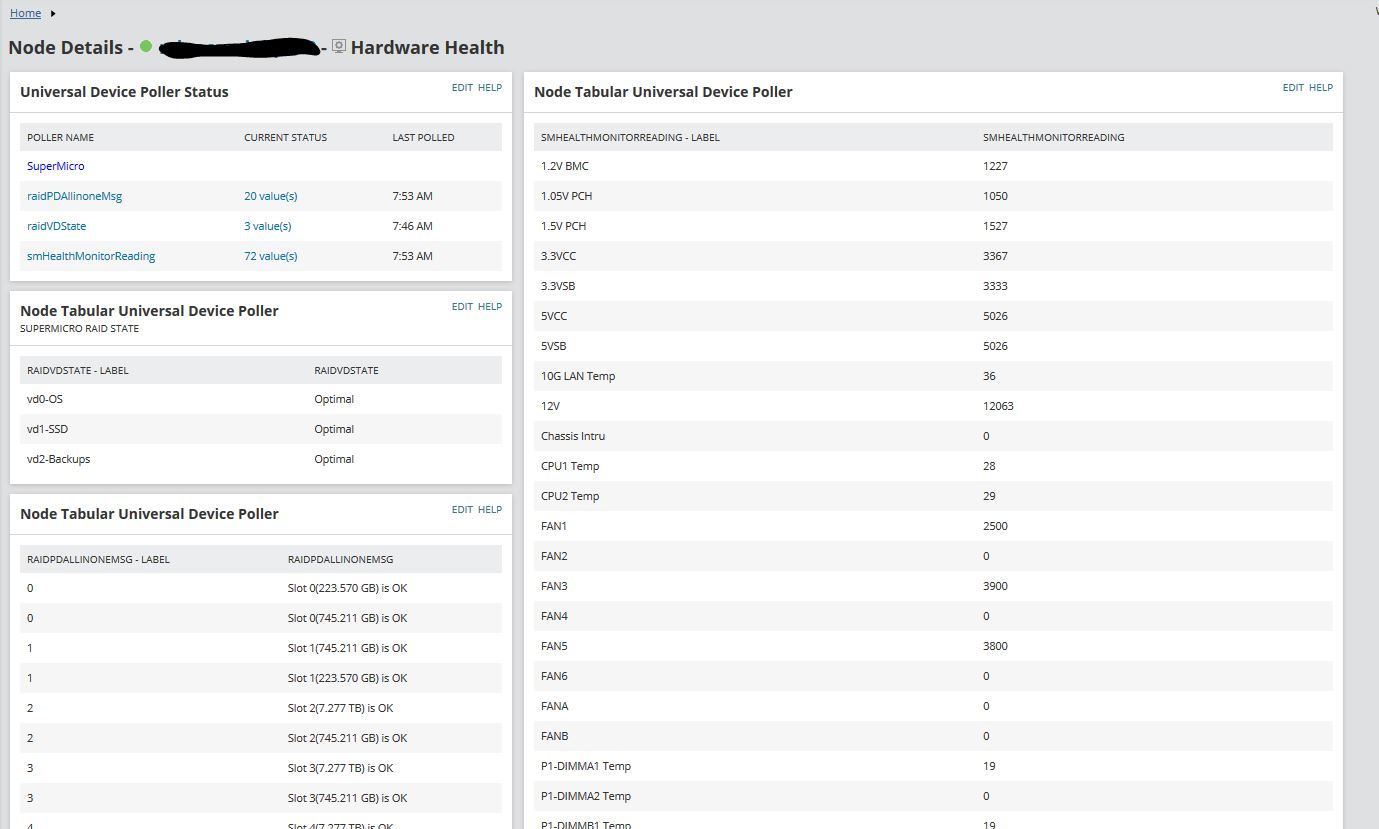View the 72 value(s) status link
This screenshot has width=1379, height=829.
271,256
